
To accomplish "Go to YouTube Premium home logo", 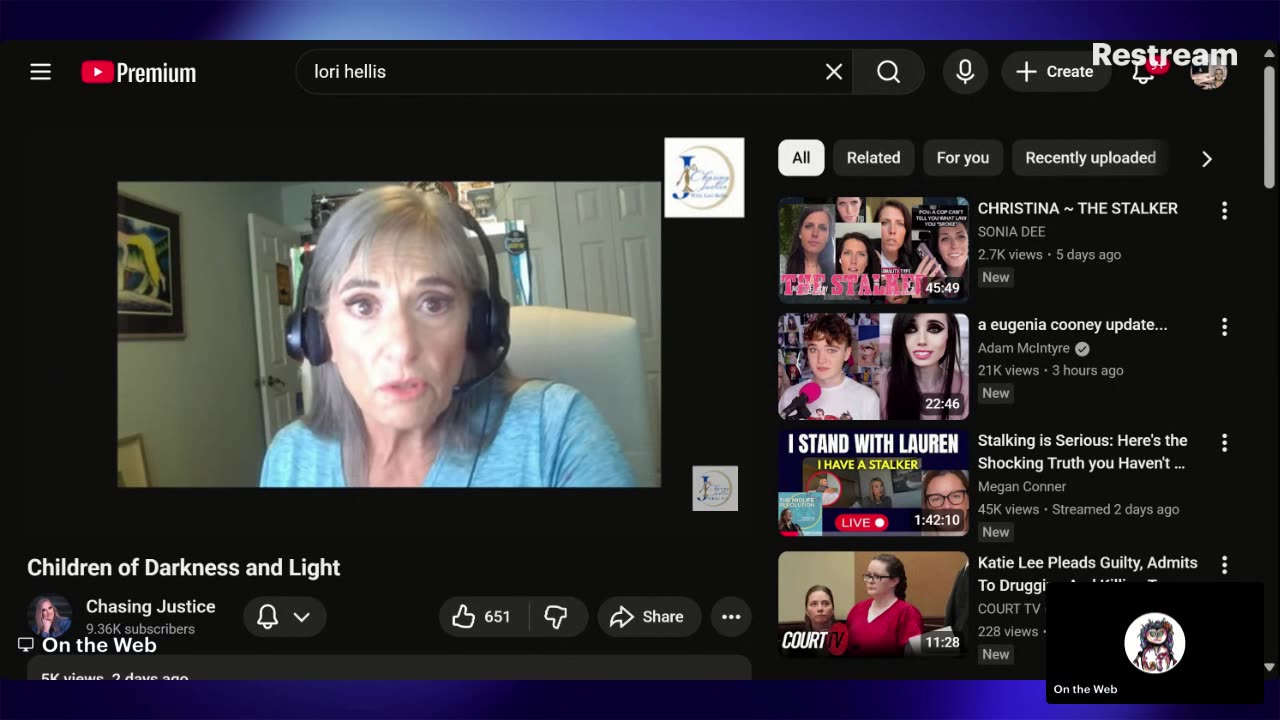I will click(139, 72).
